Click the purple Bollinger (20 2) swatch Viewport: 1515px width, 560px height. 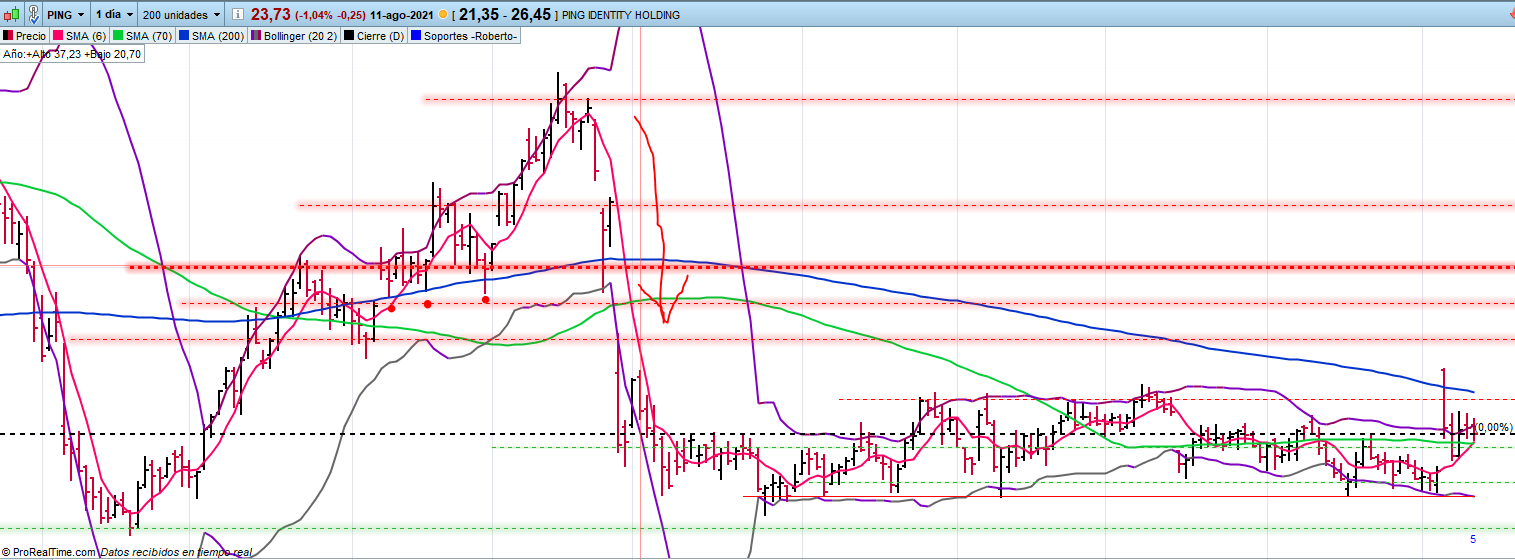255,36
